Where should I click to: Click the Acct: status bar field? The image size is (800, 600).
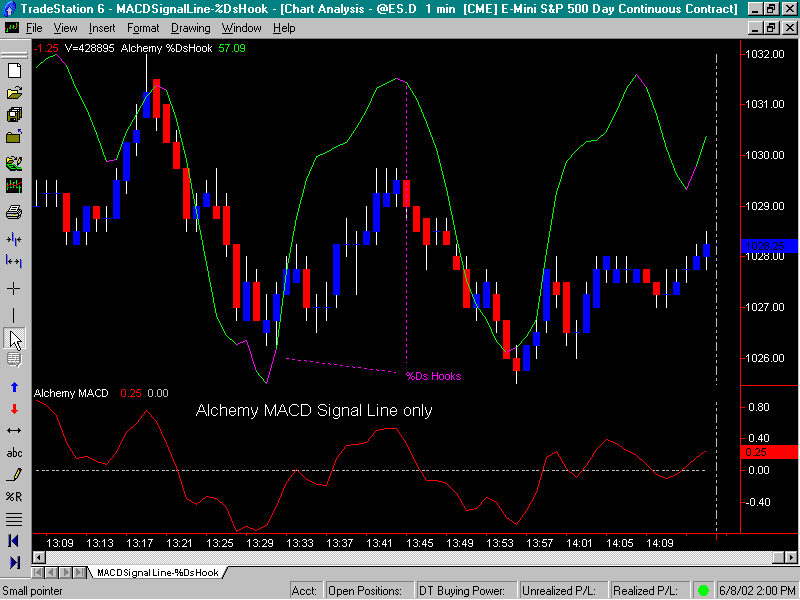coord(306,591)
